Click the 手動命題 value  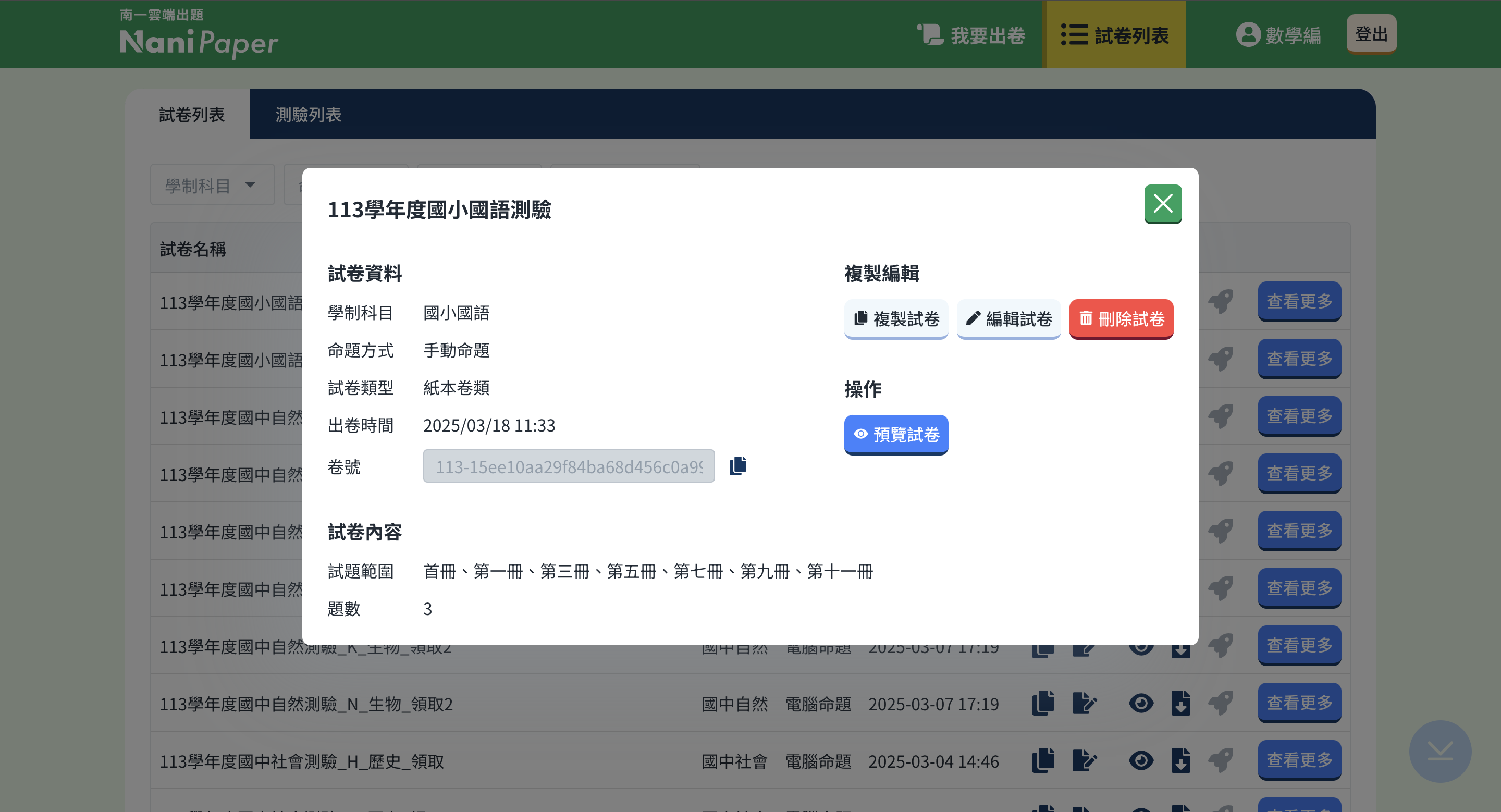456,350
